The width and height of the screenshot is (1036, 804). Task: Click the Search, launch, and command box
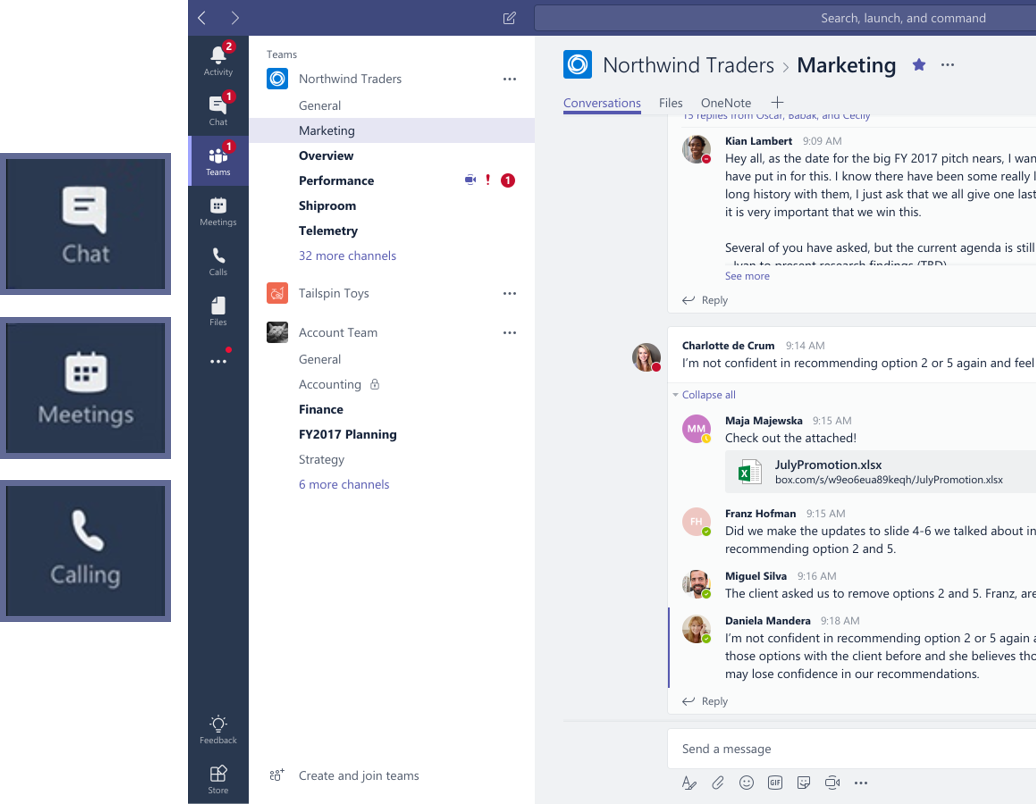785,18
